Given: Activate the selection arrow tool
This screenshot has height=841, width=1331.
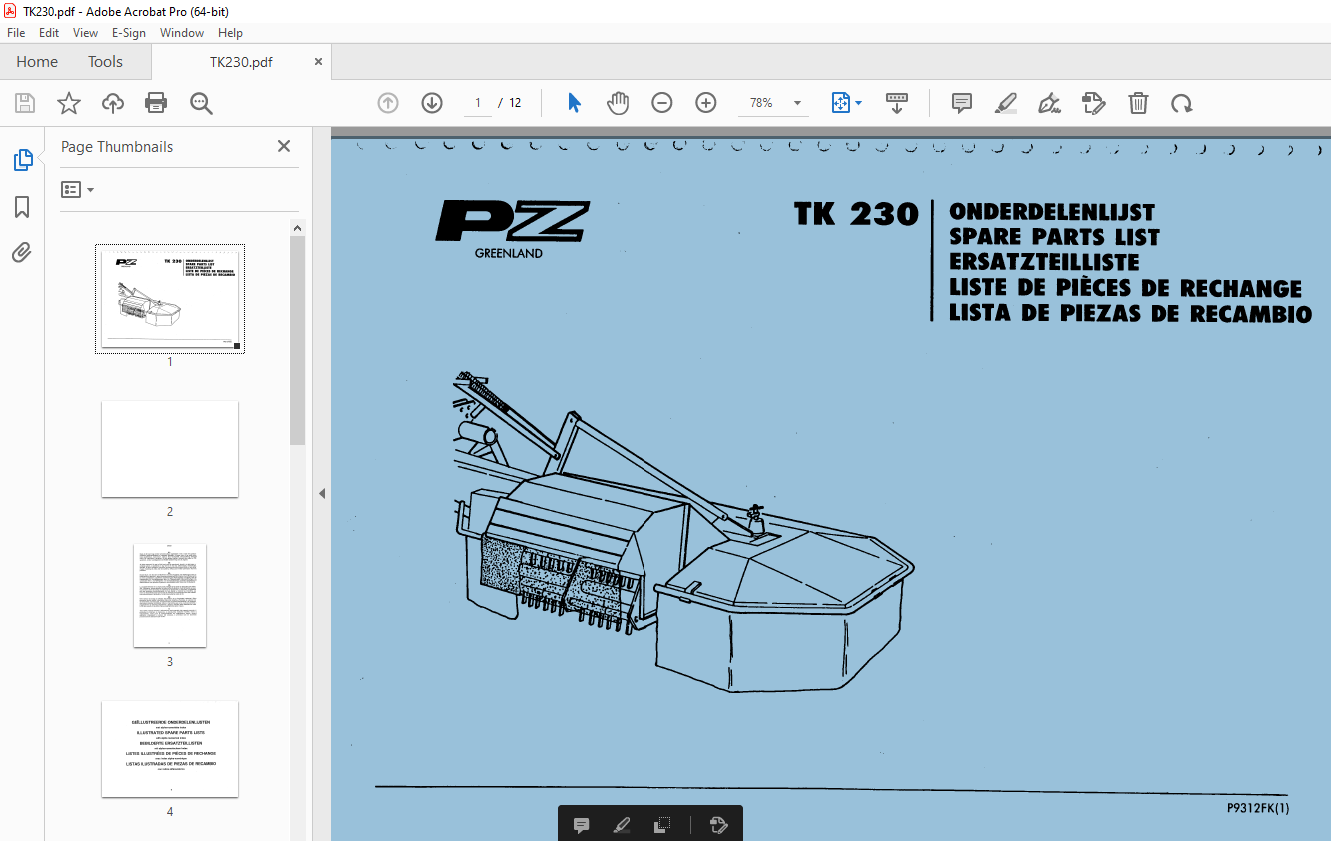Looking at the screenshot, I should 574,103.
